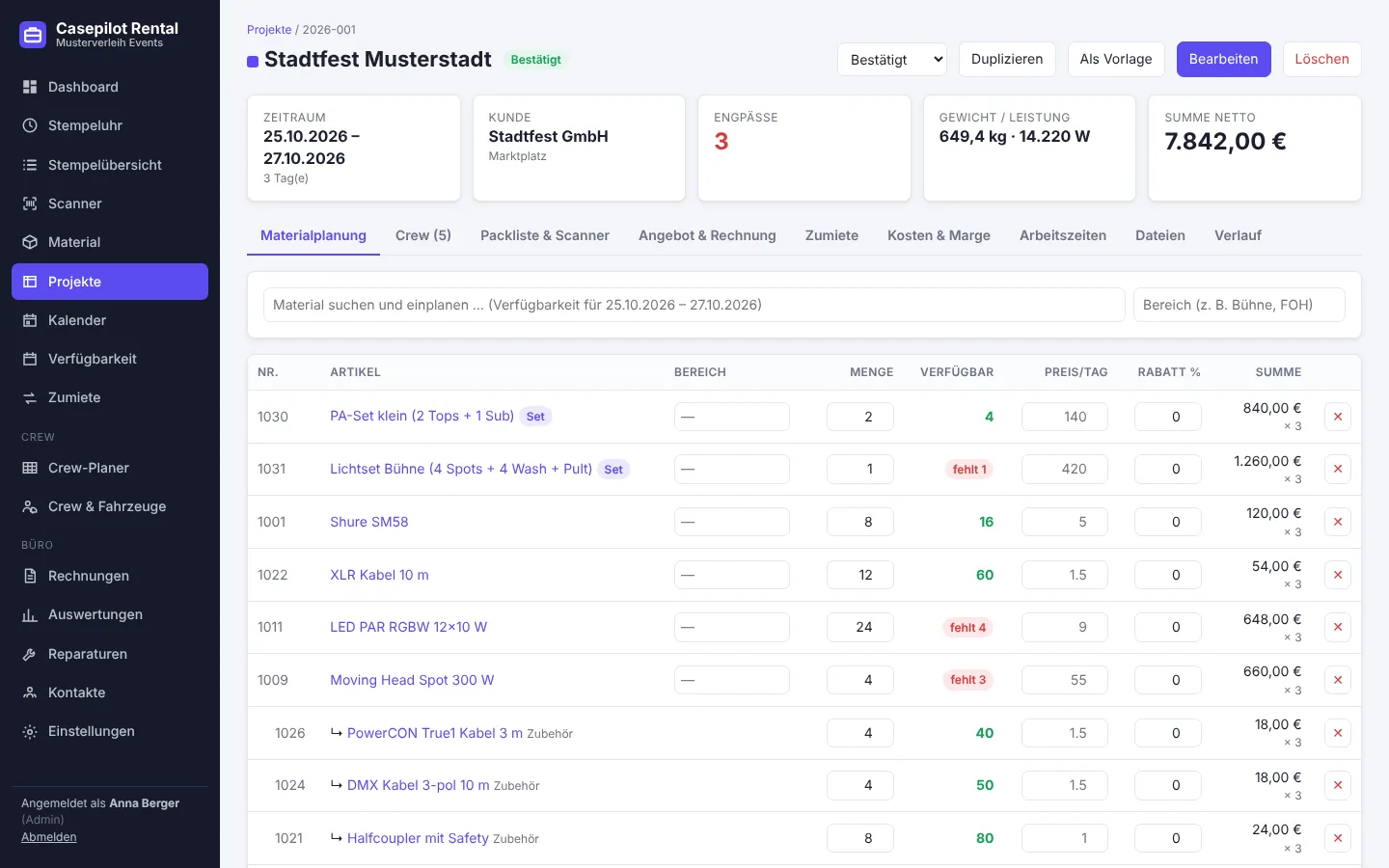The image size is (1389, 868).
Task: Focus the Material suchen und einplanen field
Action: coord(694,305)
